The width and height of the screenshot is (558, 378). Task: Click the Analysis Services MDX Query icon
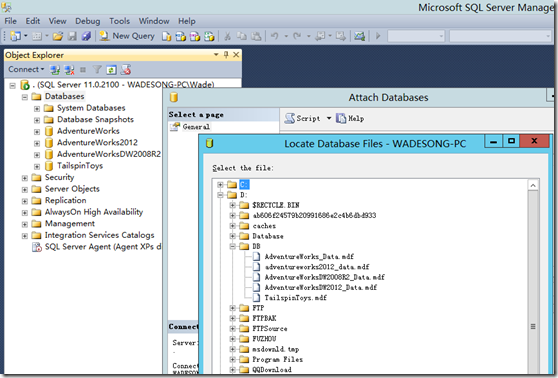click(x=180, y=36)
